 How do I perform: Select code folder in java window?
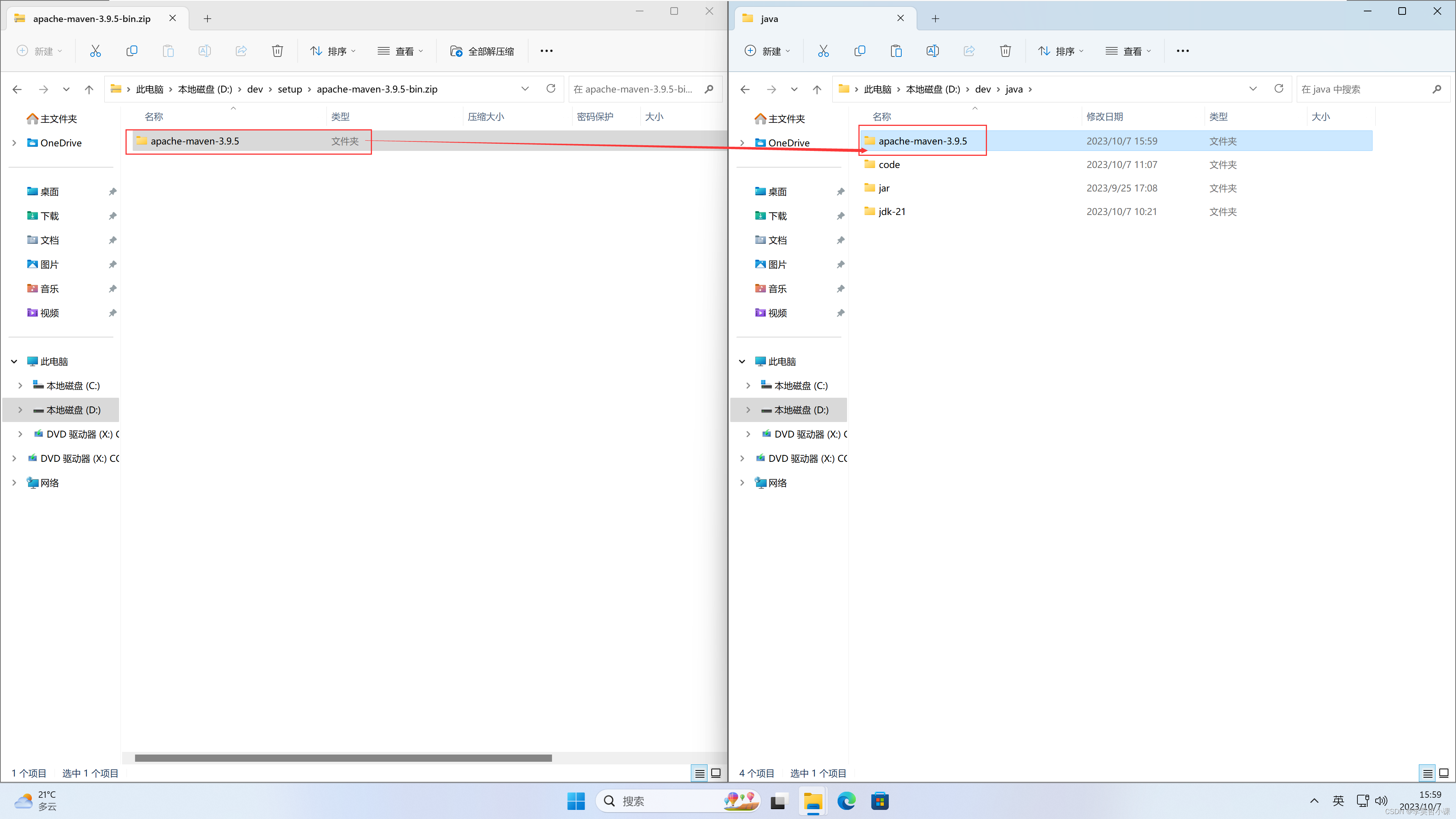[1117, 165]
